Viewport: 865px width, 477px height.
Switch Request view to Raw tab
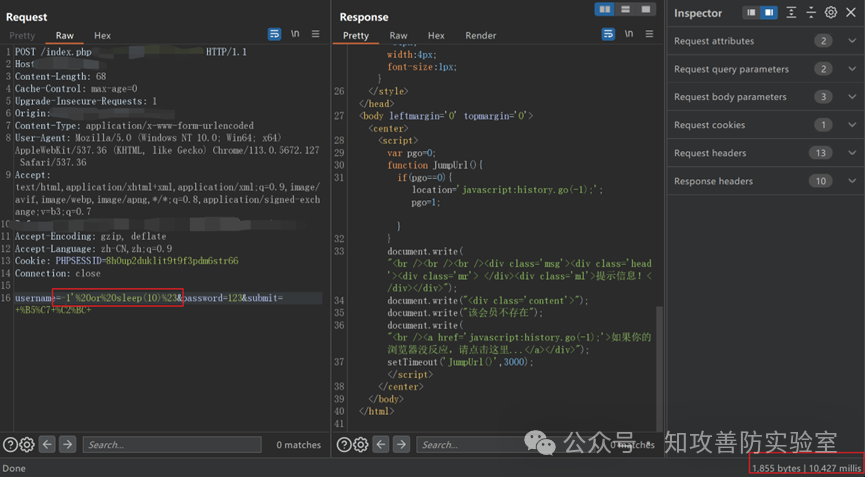[65, 35]
